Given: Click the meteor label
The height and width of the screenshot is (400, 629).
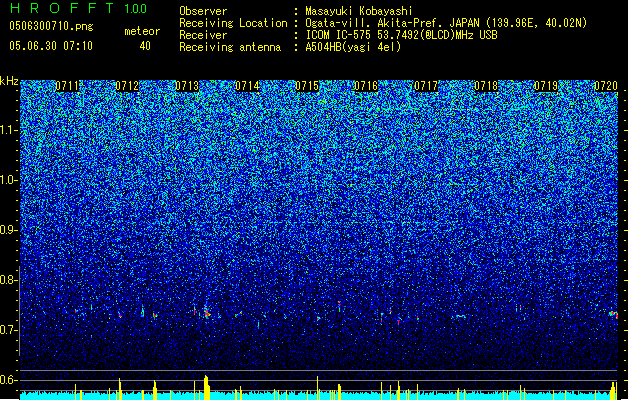Looking at the screenshot, I should coord(142,31).
